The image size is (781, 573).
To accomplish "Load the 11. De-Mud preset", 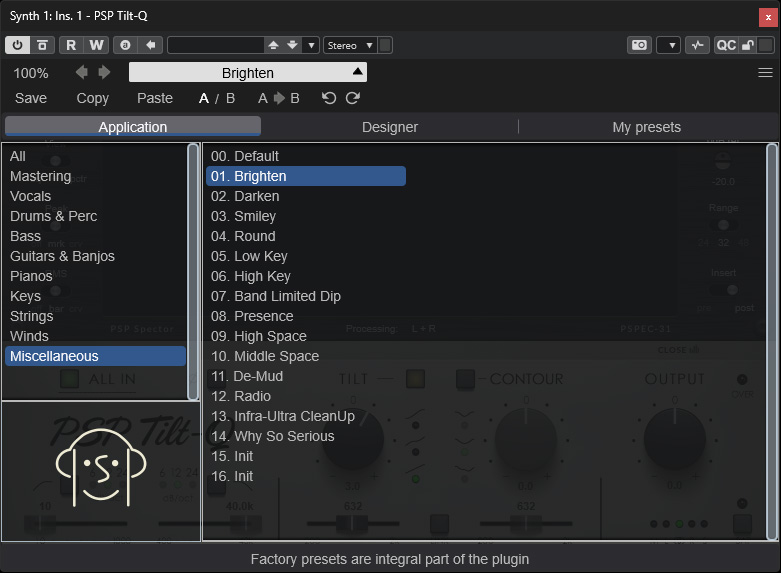I will [x=306, y=376].
